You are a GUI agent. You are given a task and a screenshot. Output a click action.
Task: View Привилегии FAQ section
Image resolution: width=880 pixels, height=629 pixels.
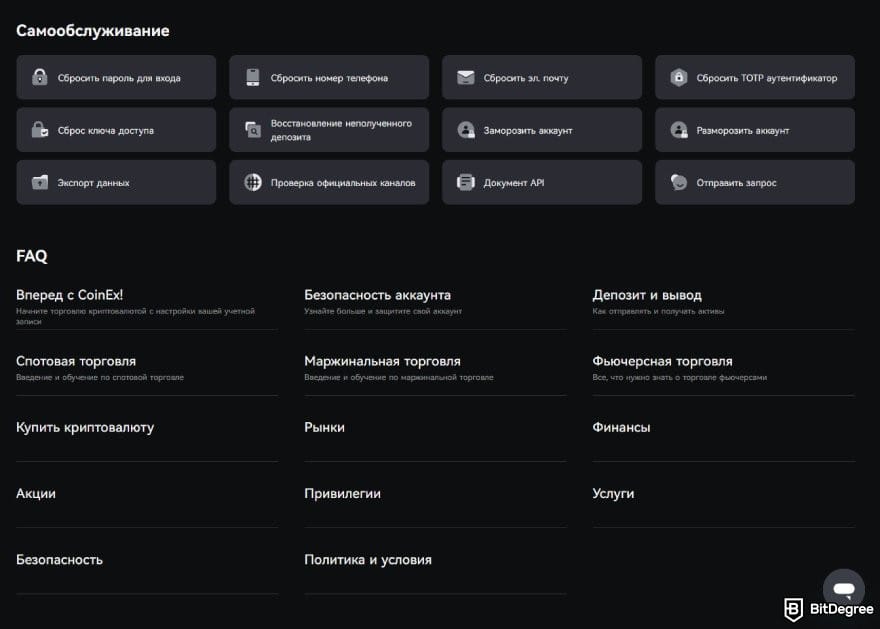pyautogui.click(x=342, y=493)
